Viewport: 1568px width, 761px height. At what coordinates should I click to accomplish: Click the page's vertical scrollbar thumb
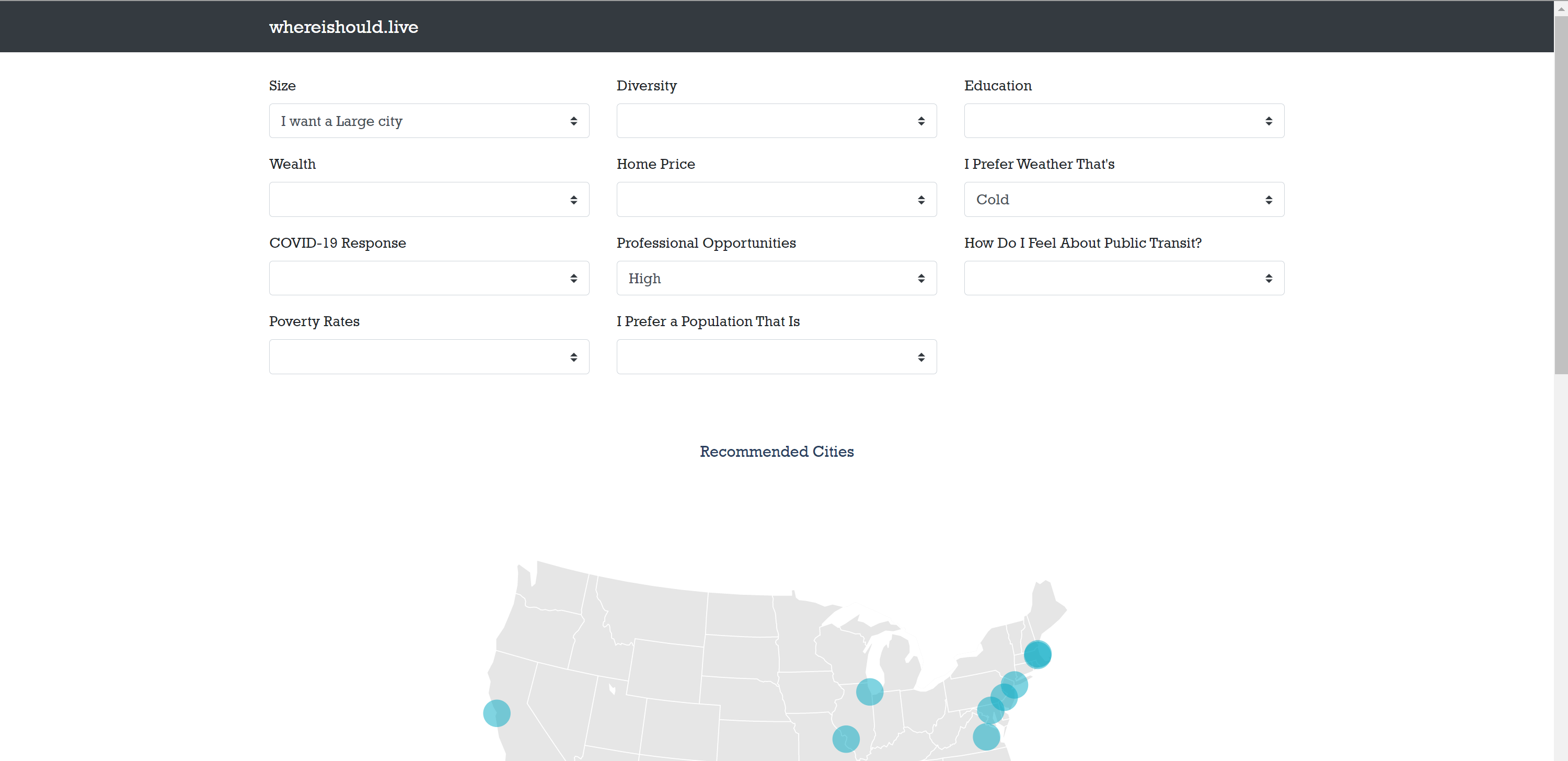(x=1560, y=195)
